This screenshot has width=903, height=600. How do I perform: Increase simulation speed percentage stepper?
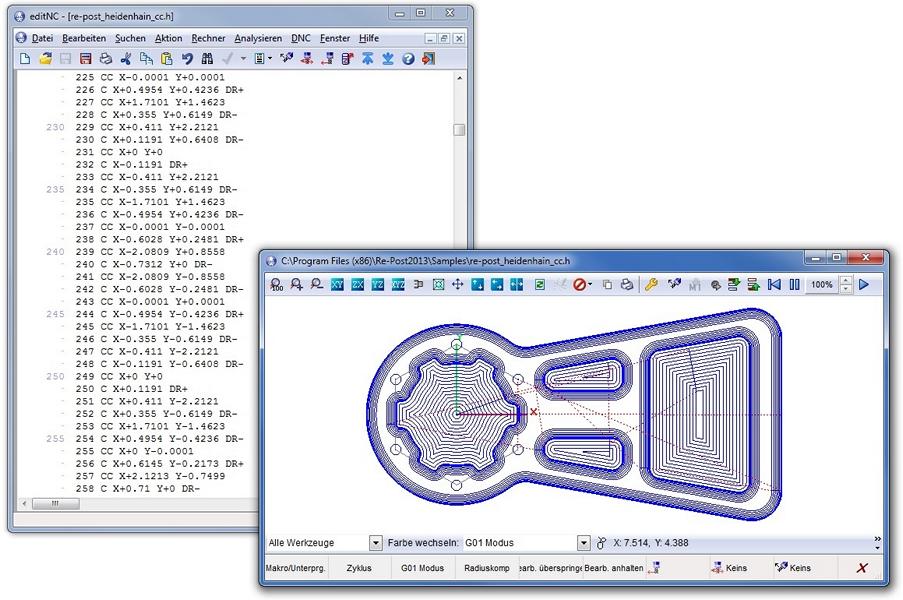(845, 280)
